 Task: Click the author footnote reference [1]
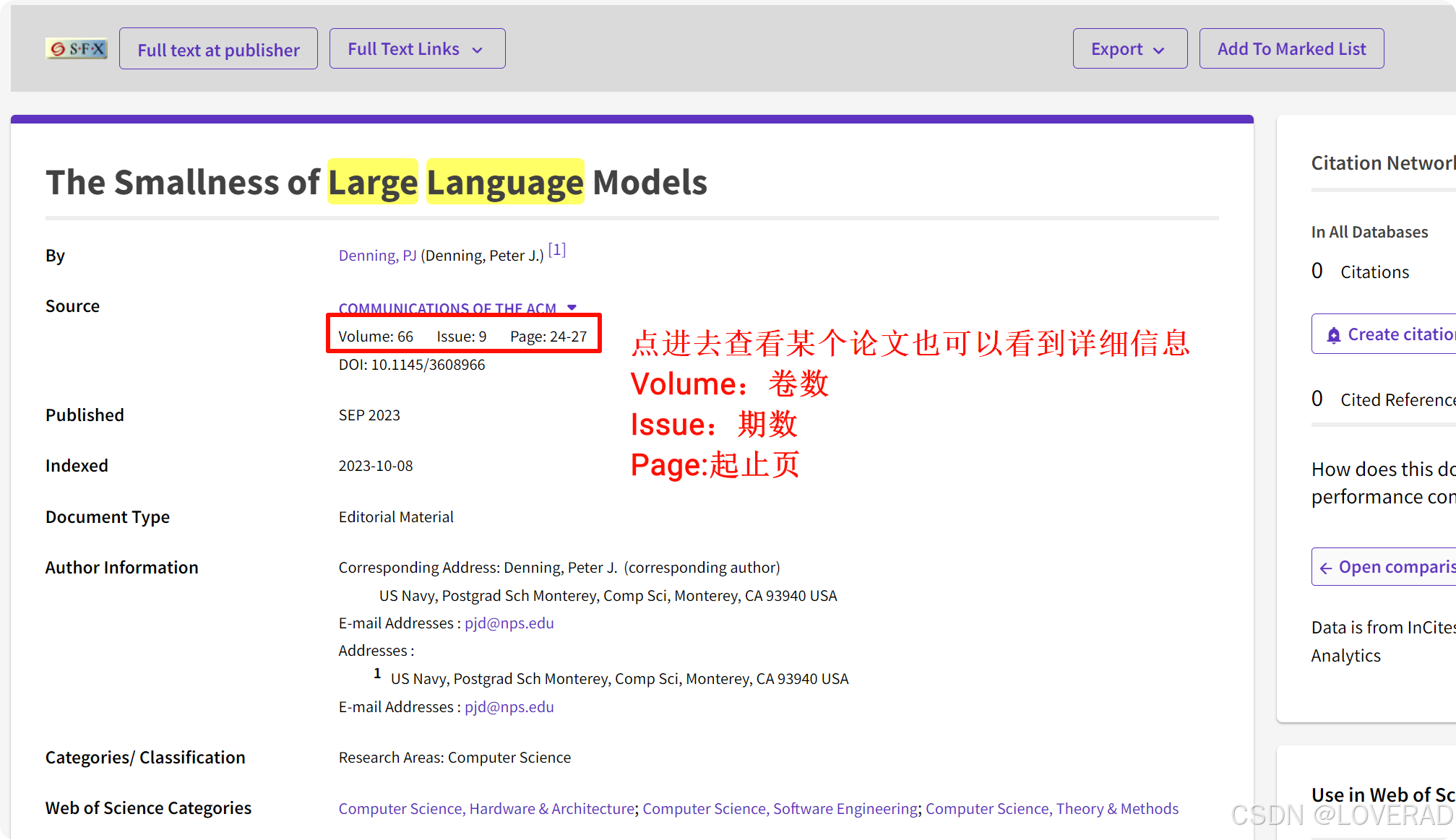pos(556,250)
